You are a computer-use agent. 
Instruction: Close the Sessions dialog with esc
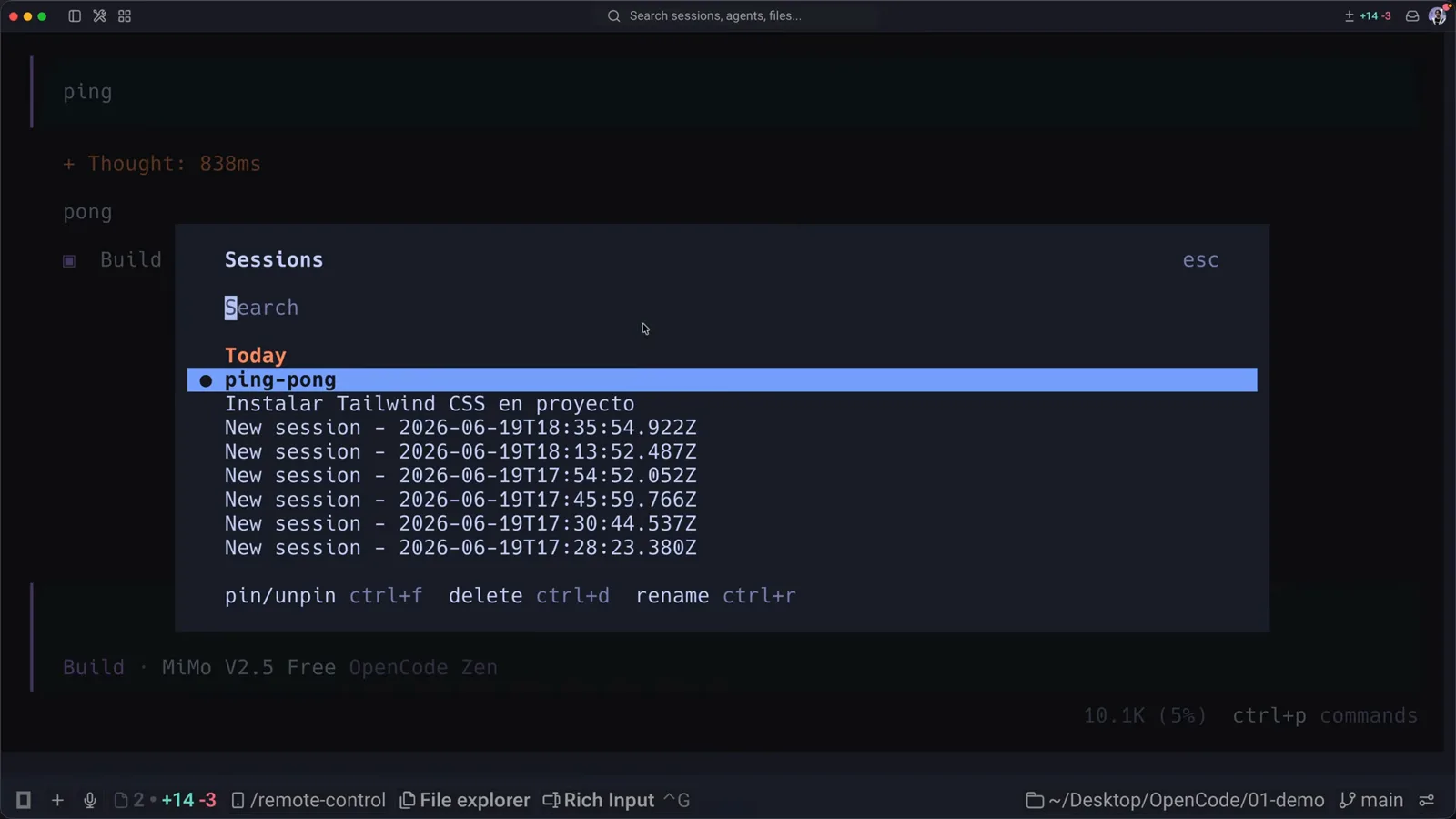(x=1200, y=260)
